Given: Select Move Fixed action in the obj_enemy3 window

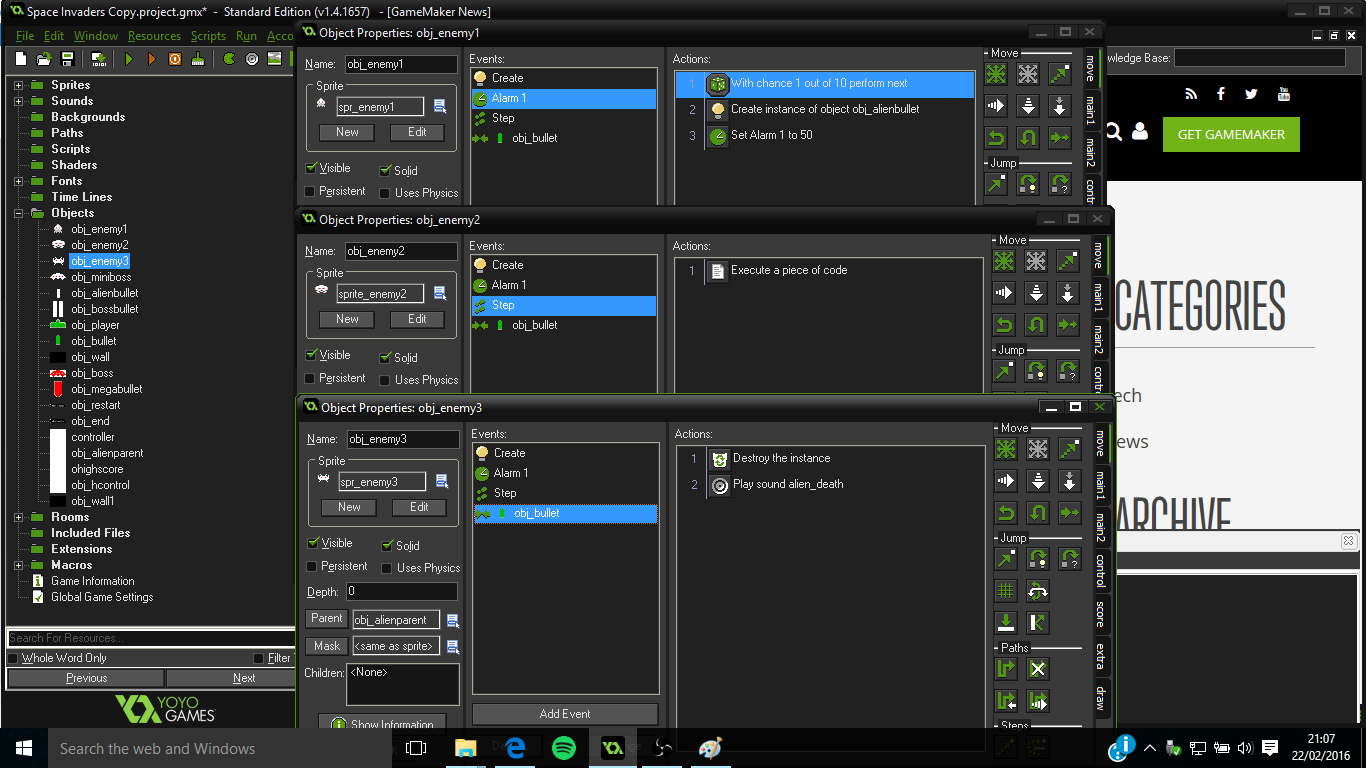Looking at the screenshot, I should [x=1006, y=449].
